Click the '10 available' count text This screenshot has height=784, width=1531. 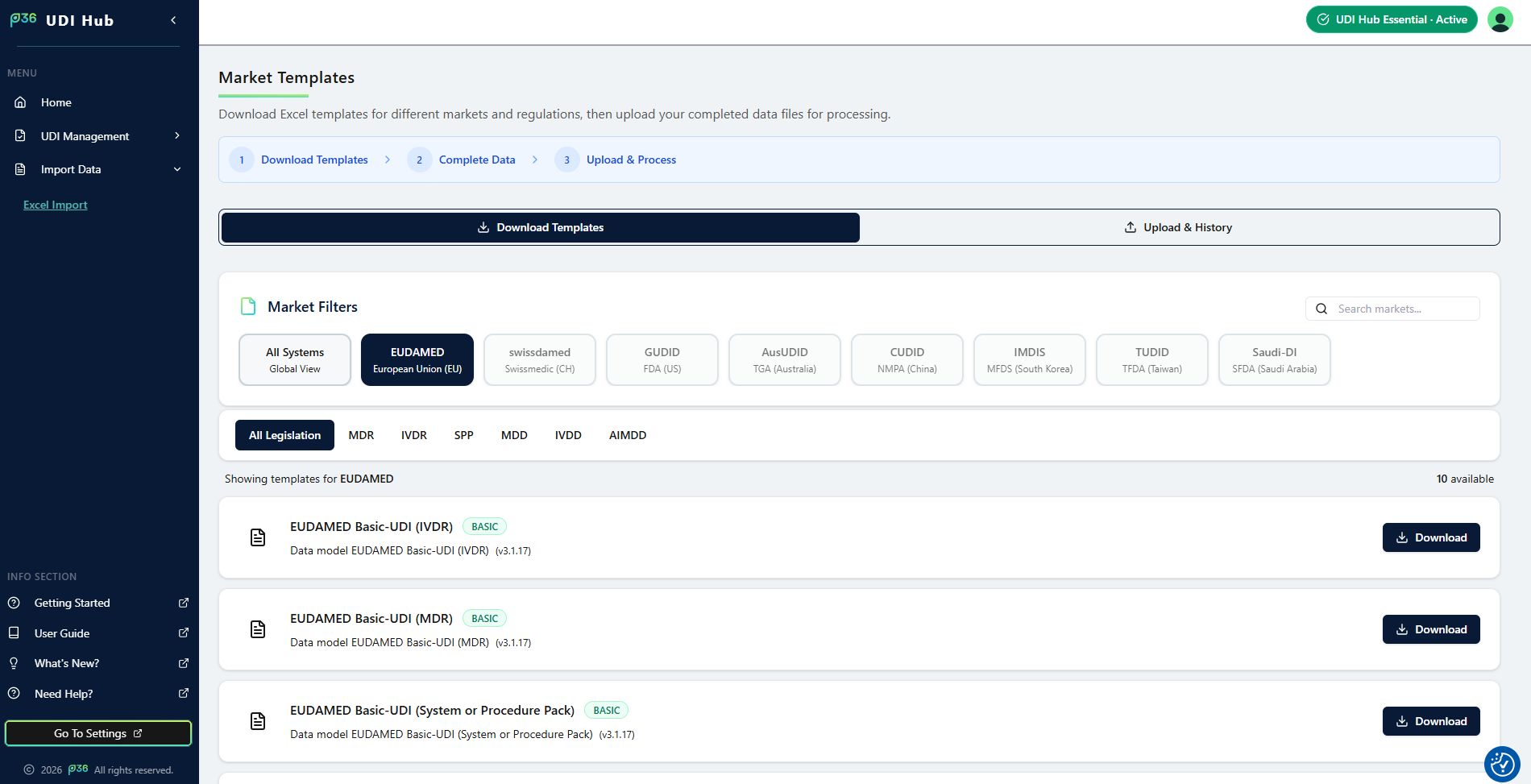1465,479
